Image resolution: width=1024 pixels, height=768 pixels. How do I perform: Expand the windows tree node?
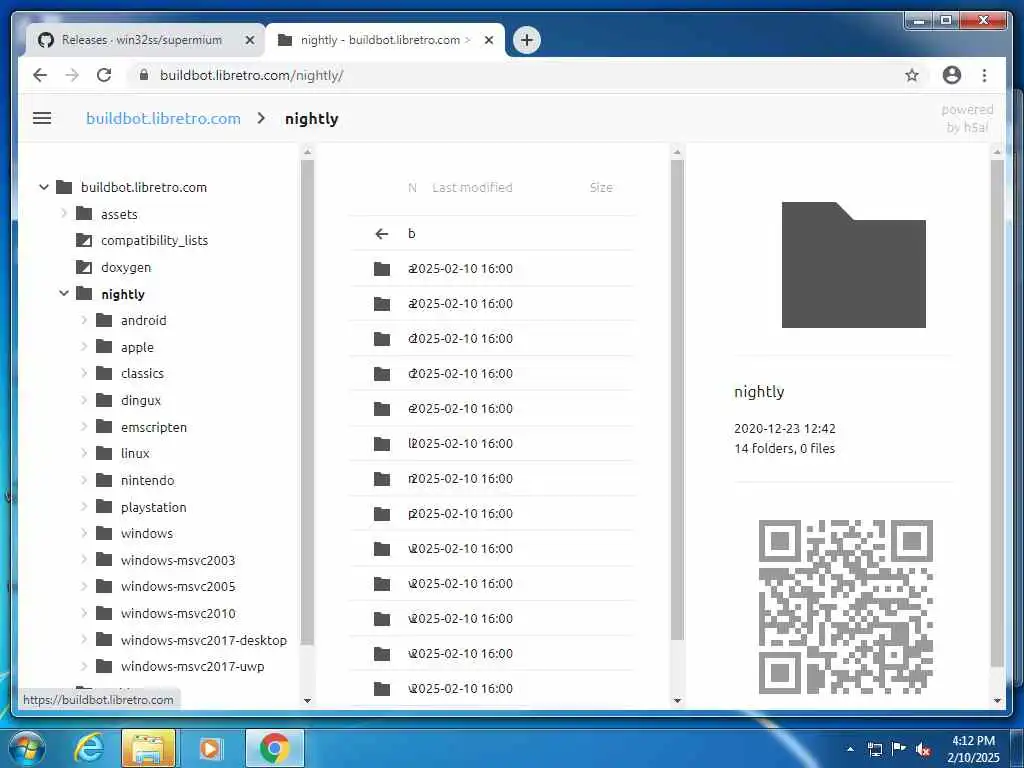(84, 533)
